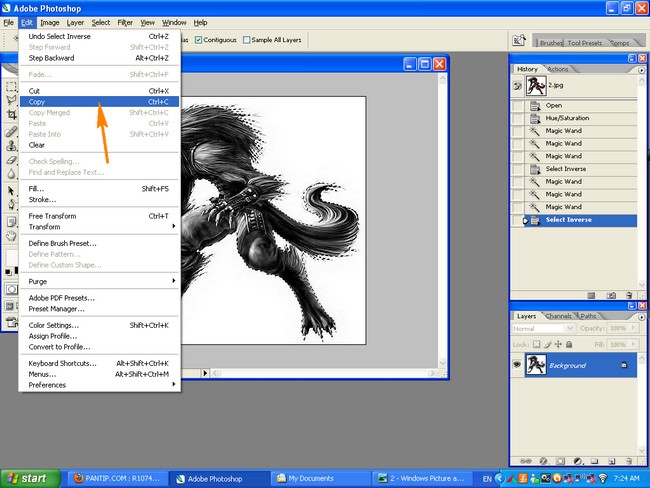Switch to the Actions tab
Screen dimensions: 650x488
coord(558,69)
